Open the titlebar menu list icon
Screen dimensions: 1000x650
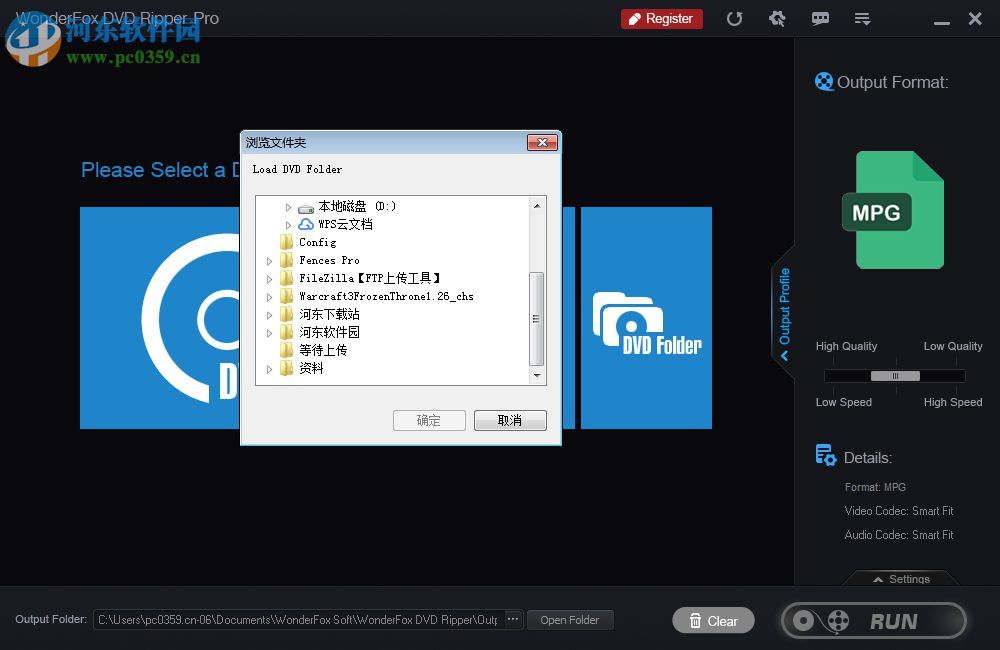tap(862, 18)
